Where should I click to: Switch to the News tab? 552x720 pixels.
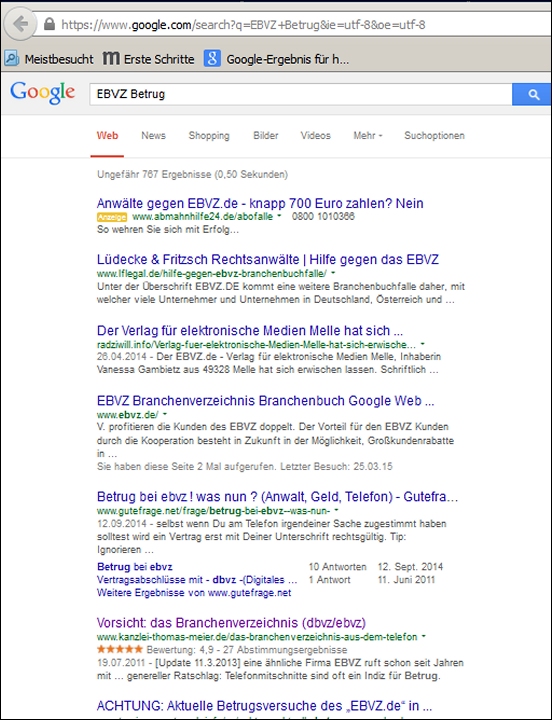(x=153, y=135)
